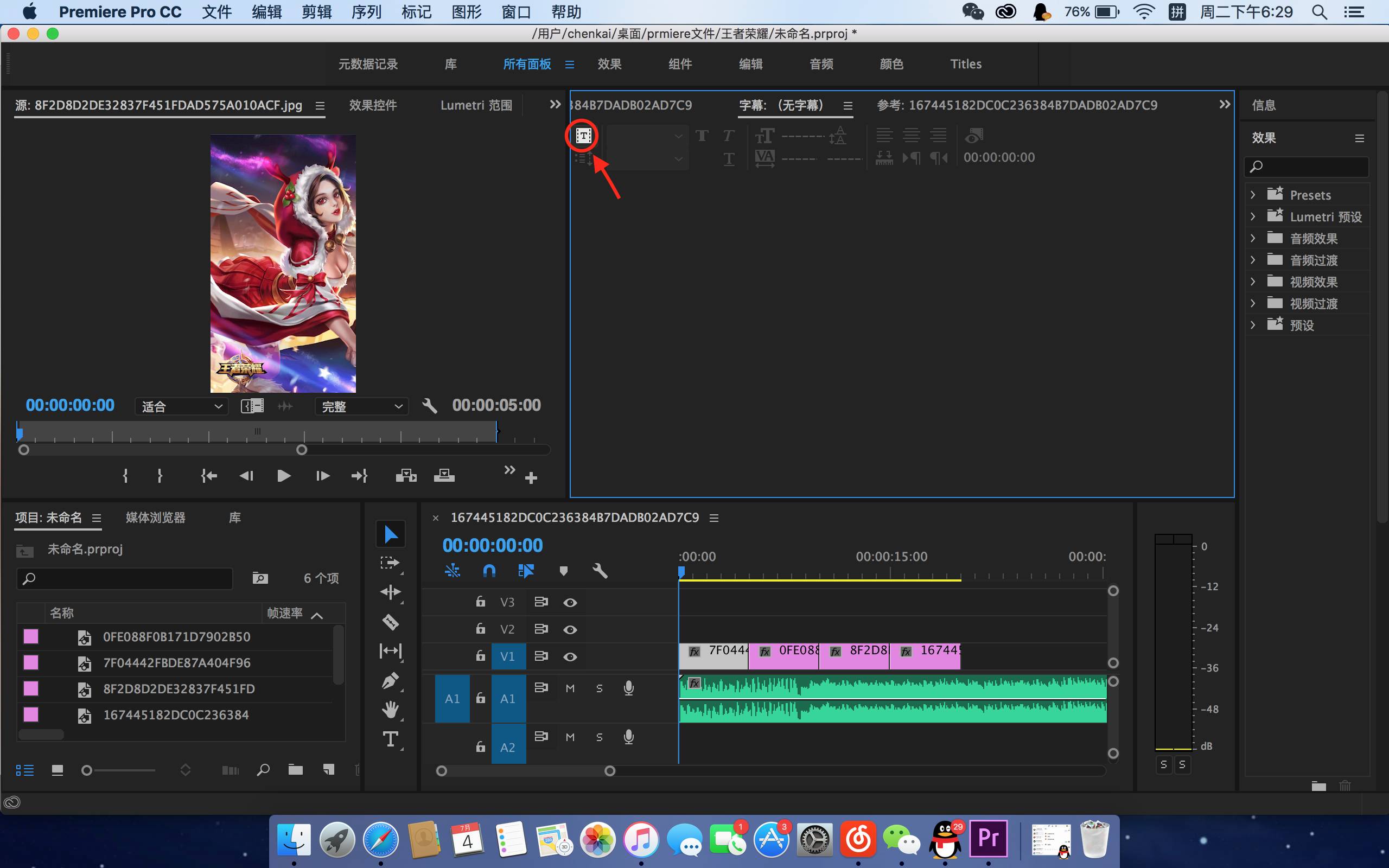Select clip 0FE088F0B171D7902B50 in project
Screen dimensions: 1389x868
pos(176,637)
